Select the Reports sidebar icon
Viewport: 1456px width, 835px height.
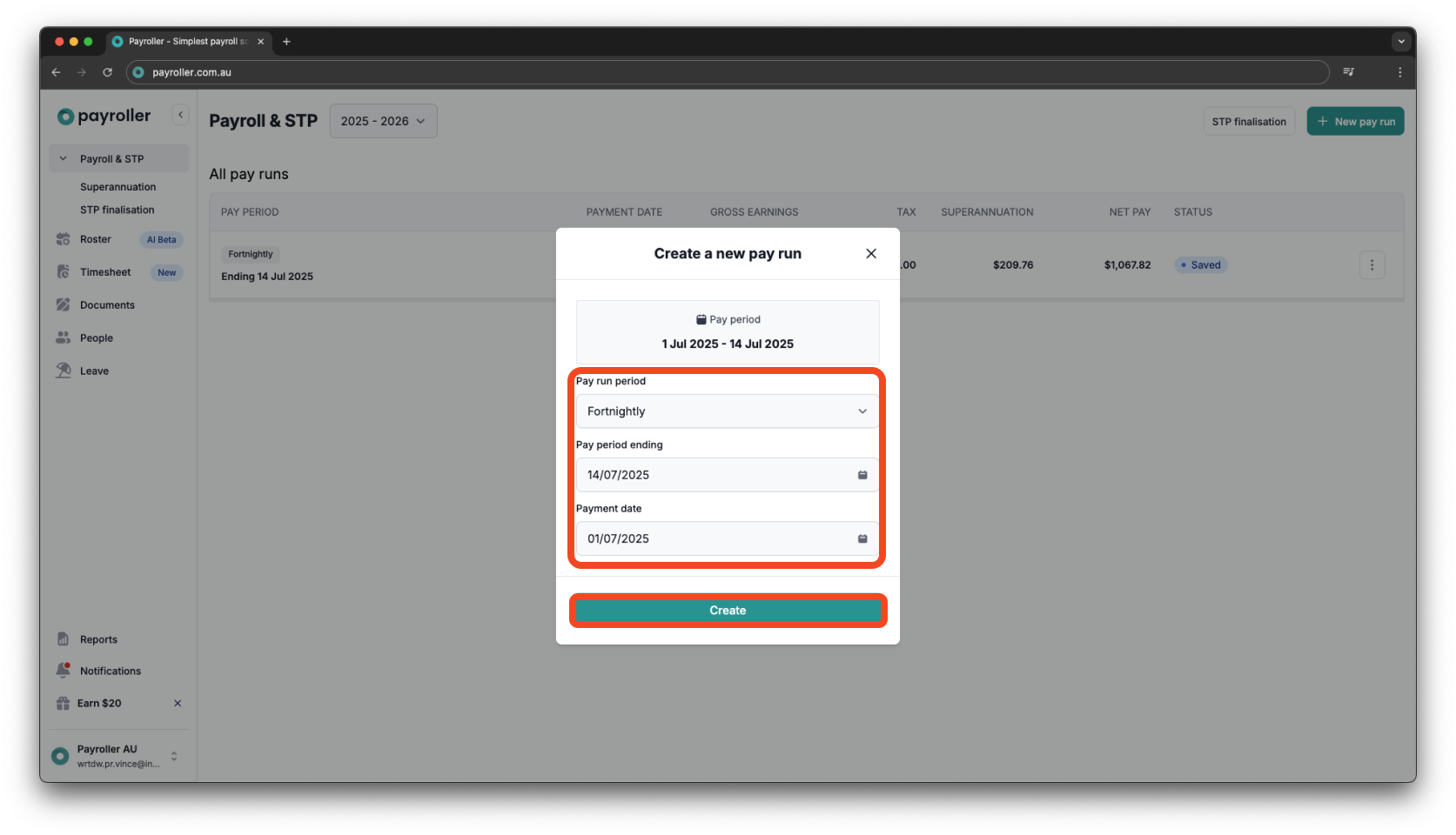tap(64, 638)
